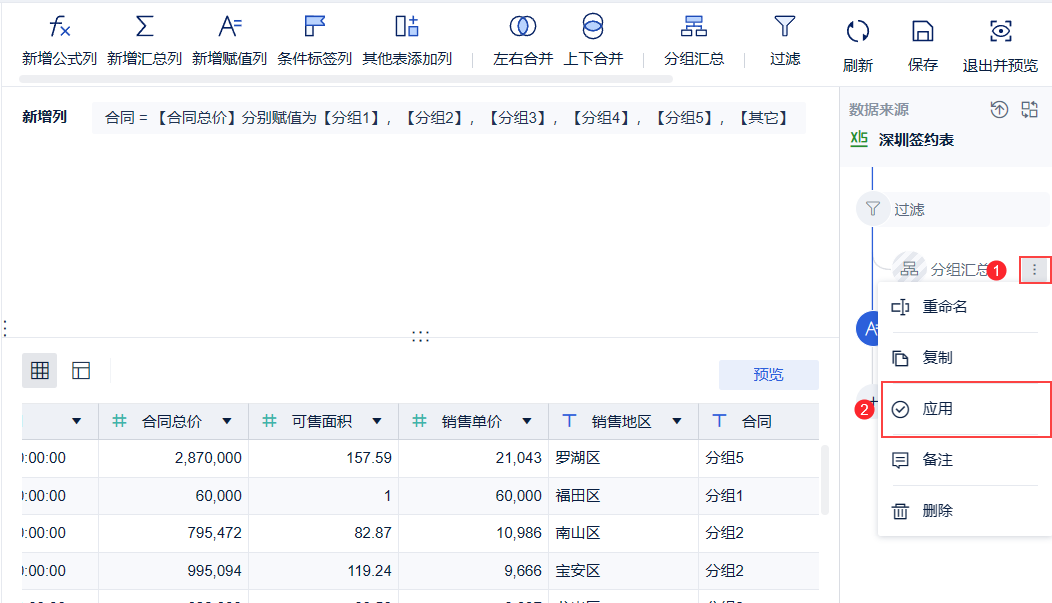The image size is (1052, 603).
Task: Click the 合同 column header
Action: tap(758, 421)
